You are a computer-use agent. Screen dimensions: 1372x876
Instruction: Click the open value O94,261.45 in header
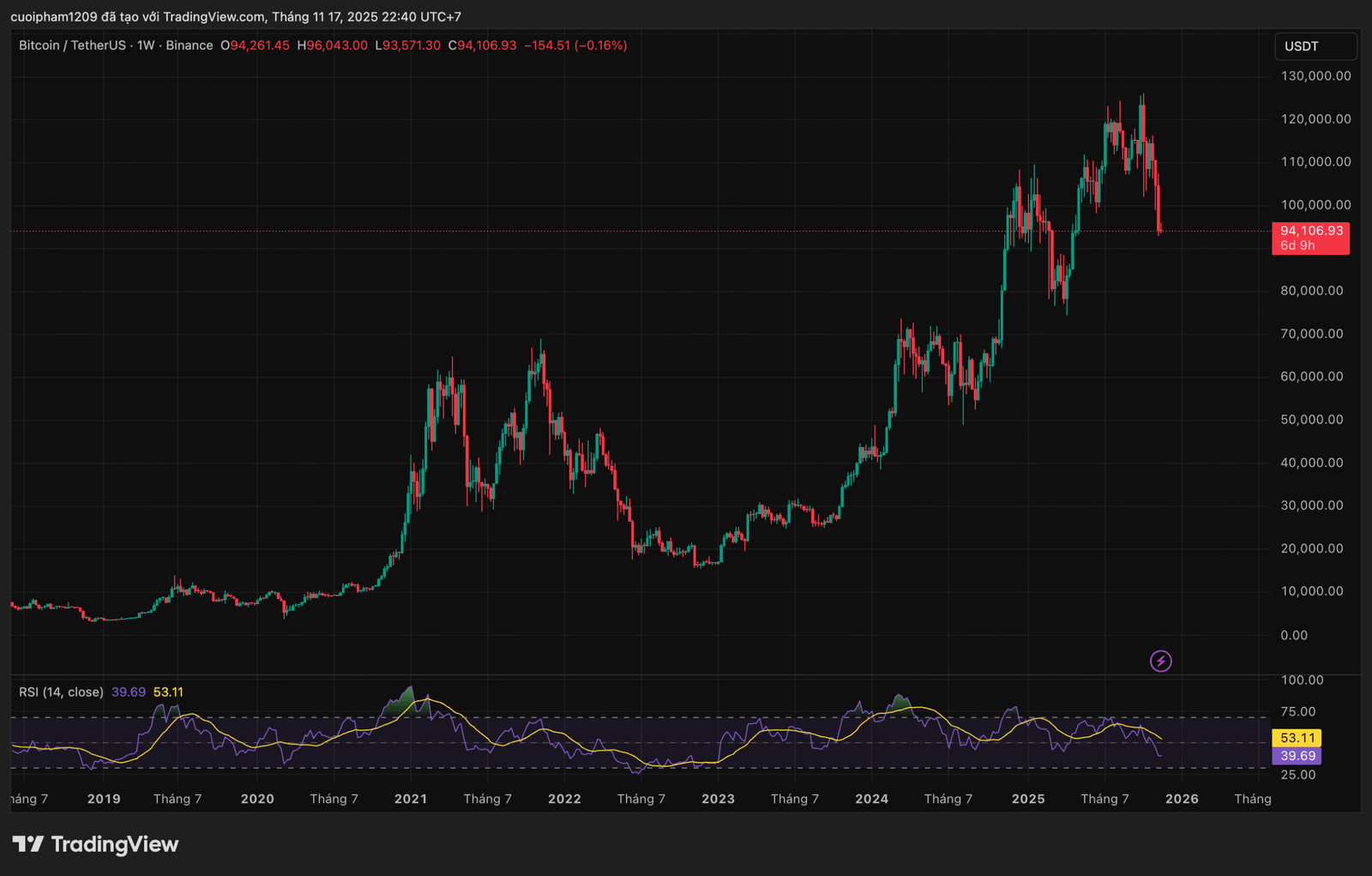pyautogui.click(x=256, y=45)
